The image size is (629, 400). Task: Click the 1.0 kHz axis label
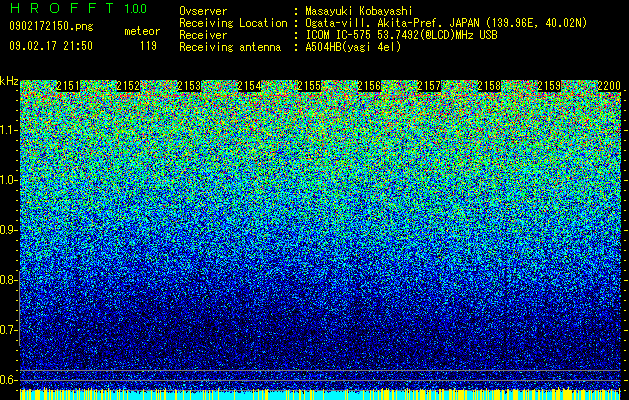pyautogui.click(x=9, y=180)
